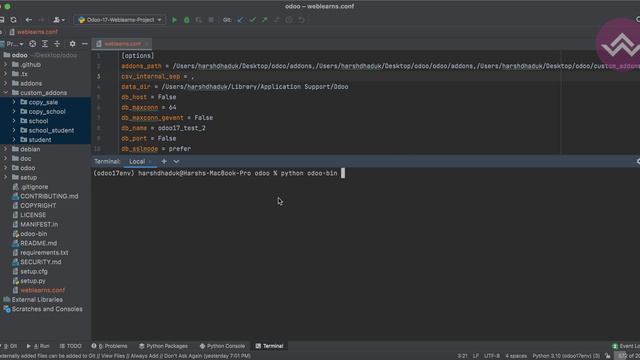Select the doc folder

tap(25, 158)
